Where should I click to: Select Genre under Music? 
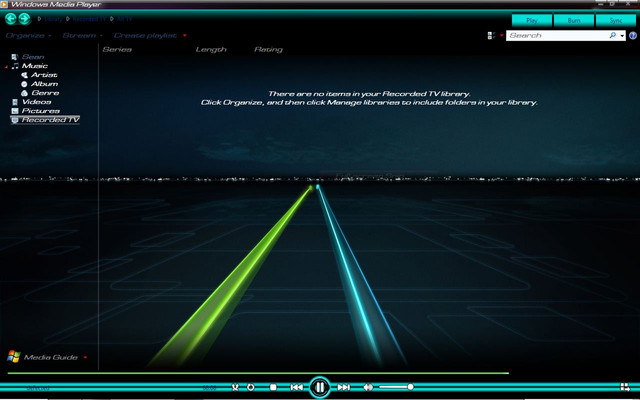pos(45,93)
